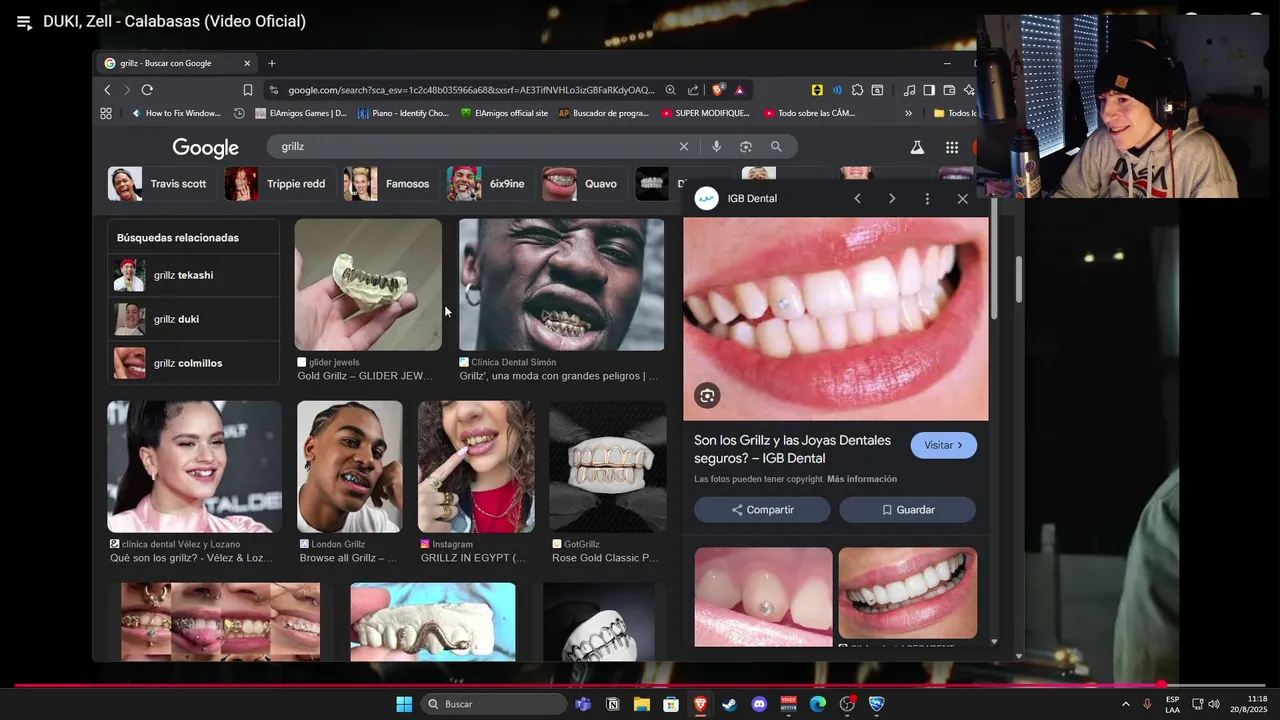Open the How to Fix Windows bookmark
The image size is (1280, 720).
click(176, 113)
